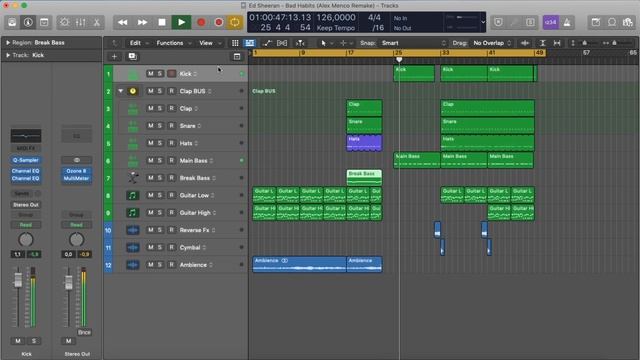640x360 pixels.
Task: Open the Snap Smart dropdown
Action: (x=414, y=43)
